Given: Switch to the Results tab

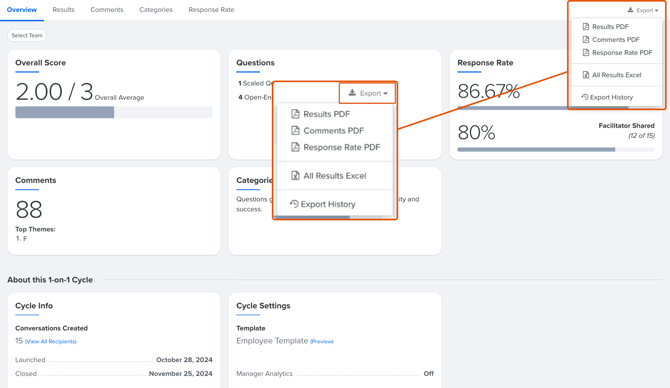Looking at the screenshot, I should 63,9.
